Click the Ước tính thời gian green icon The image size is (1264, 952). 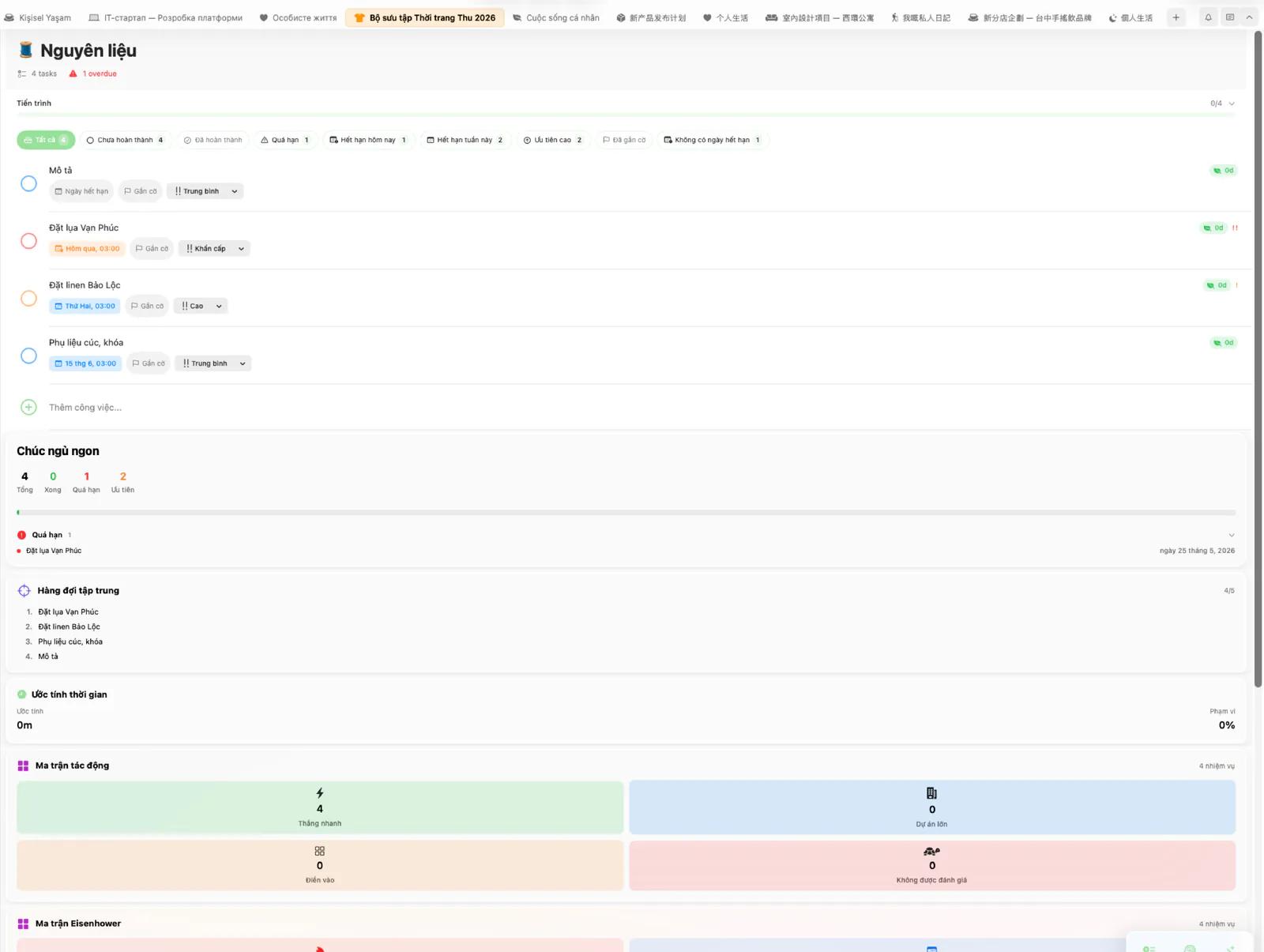(21, 694)
